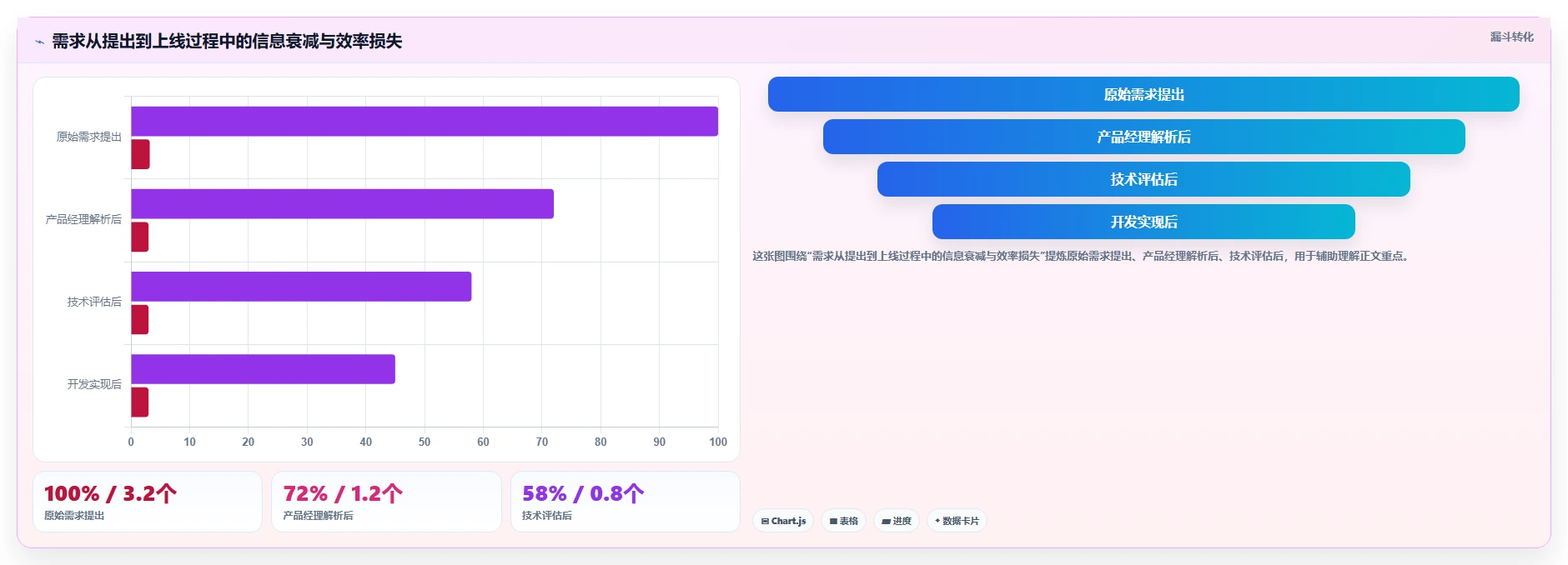Image resolution: width=1568 pixels, height=565 pixels.
Task: Select the 原始需求提出 funnel stage bar
Action: click(1143, 94)
